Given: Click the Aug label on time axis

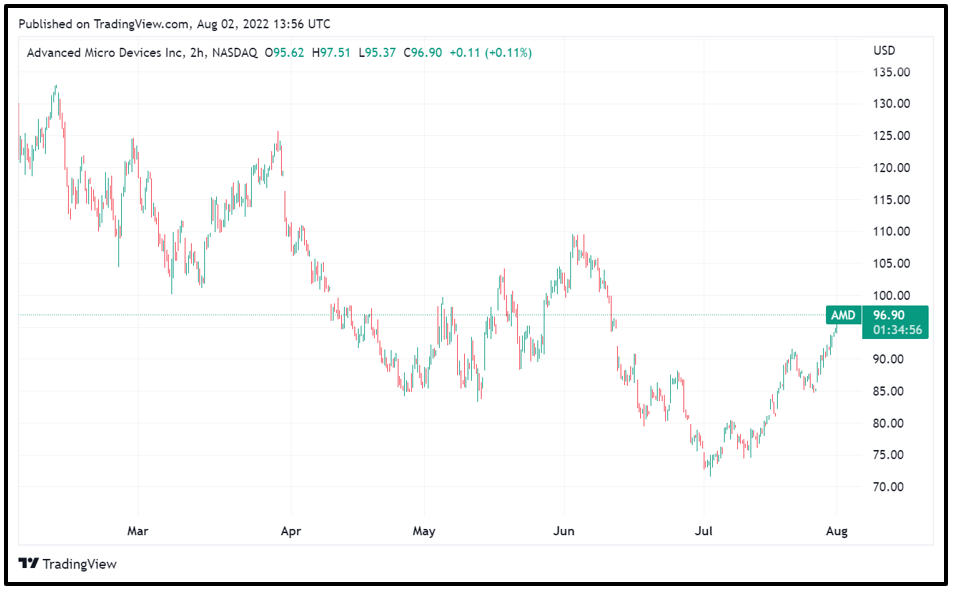Looking at the screenshot, I should (x=837, y=531).
